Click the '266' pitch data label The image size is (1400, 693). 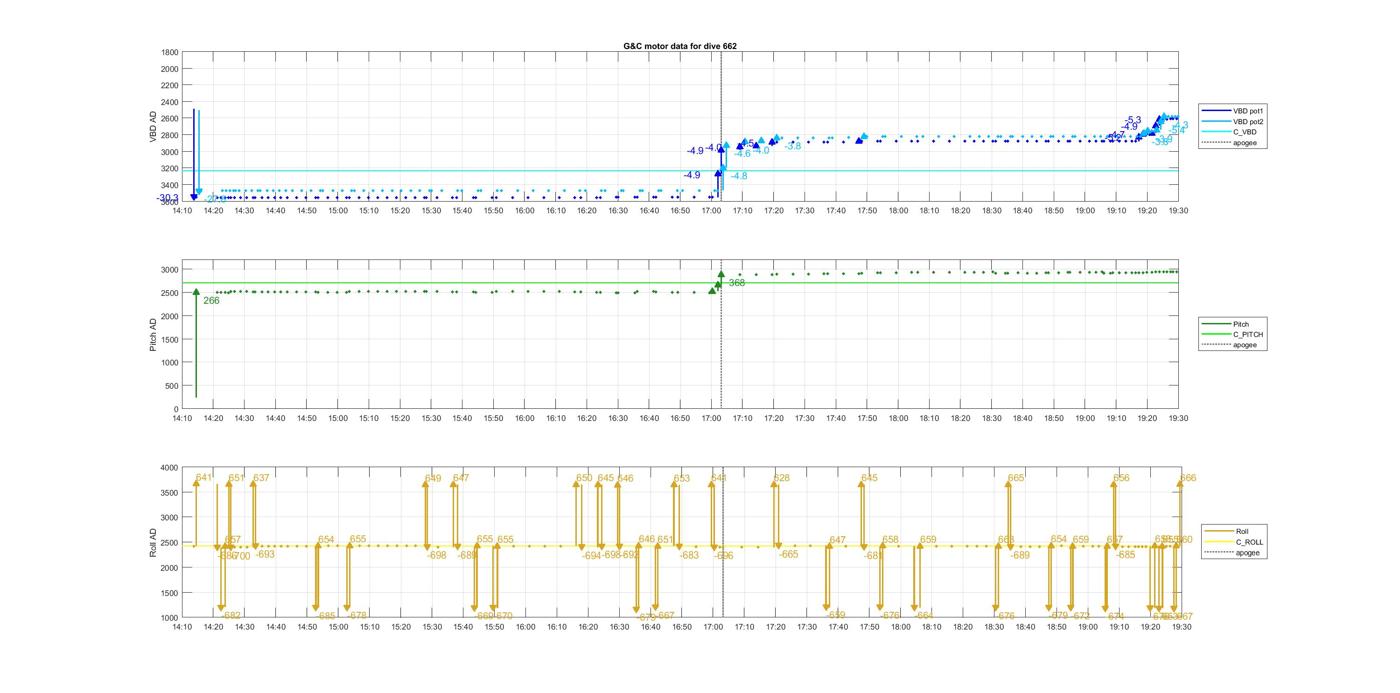coord(211,300)
